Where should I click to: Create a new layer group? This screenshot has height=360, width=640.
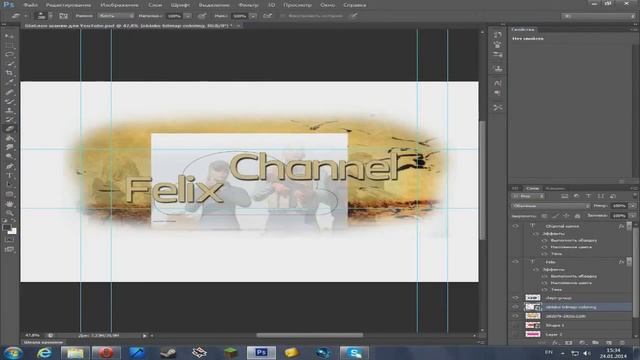pyautogui.click(x=596, y=342)
